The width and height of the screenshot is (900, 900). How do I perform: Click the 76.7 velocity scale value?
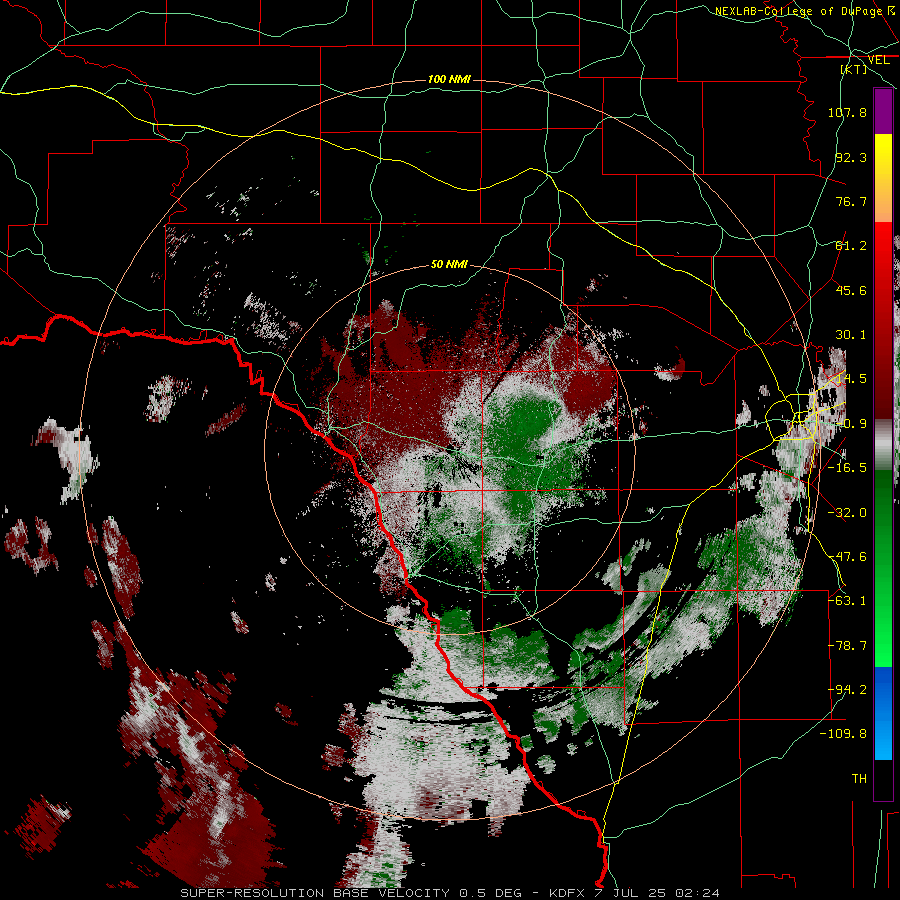click(x=851, y=201)
